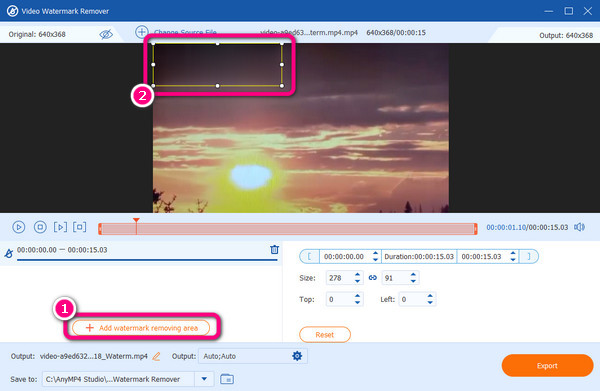Click the Size width field 278

point(339,278)
